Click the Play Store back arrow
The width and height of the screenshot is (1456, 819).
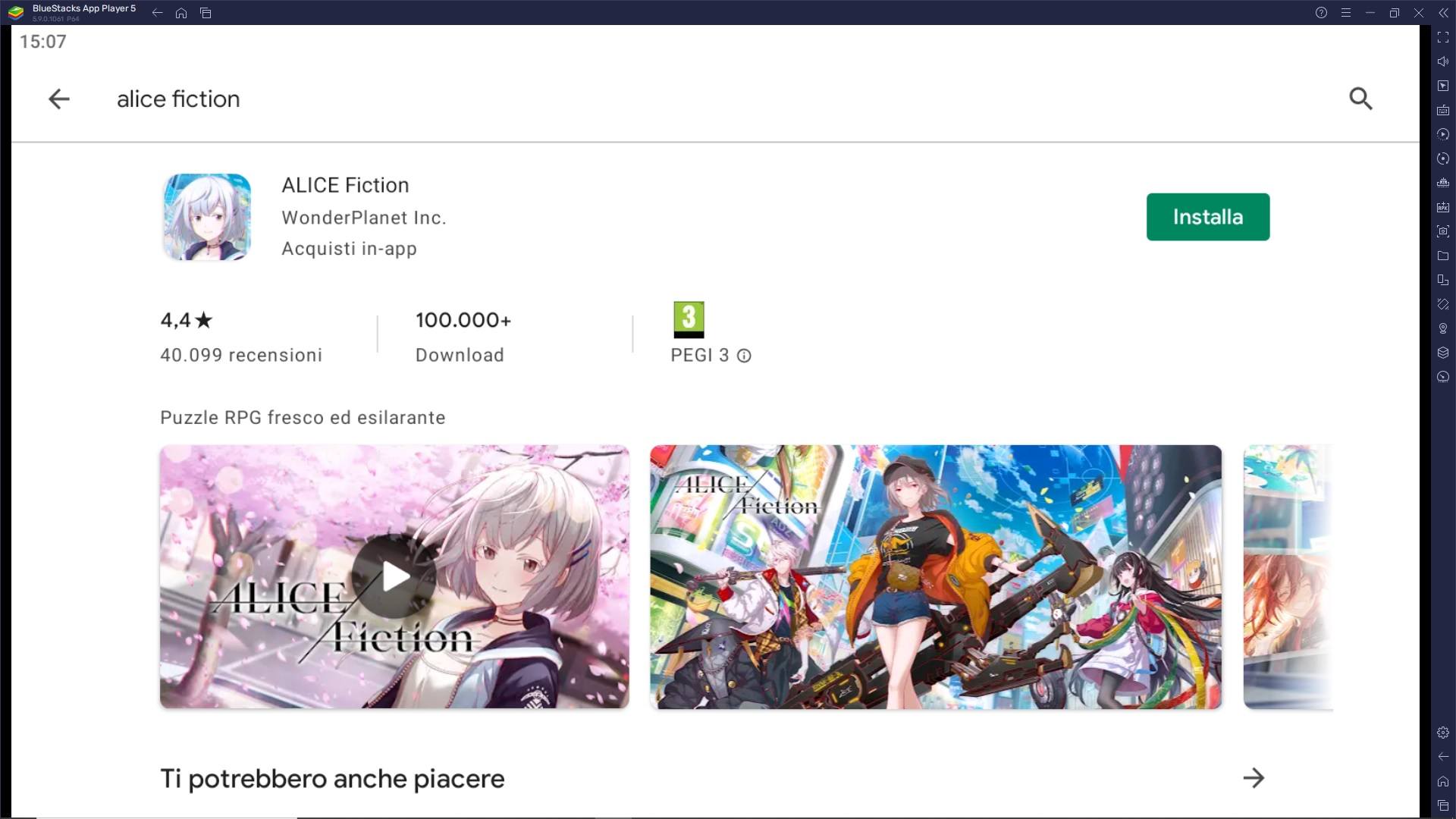[x=59, y=99]
